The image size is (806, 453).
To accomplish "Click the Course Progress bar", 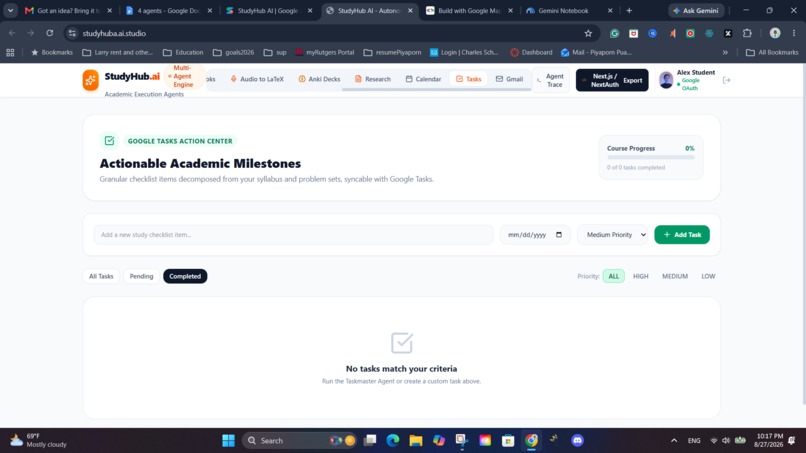I will click(x=650, y=157).
